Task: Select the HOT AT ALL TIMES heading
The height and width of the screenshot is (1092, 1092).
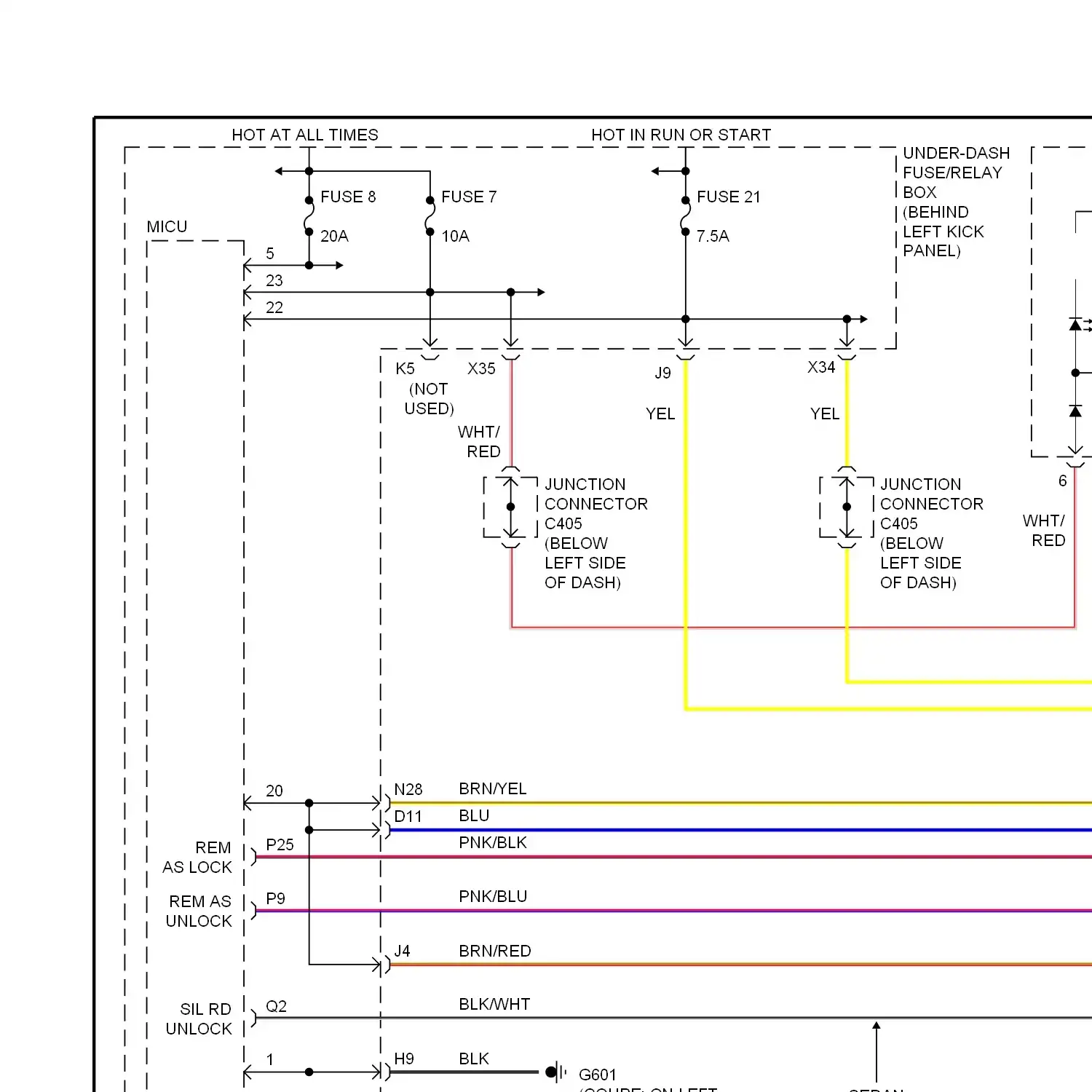Action: coord(305,135)
